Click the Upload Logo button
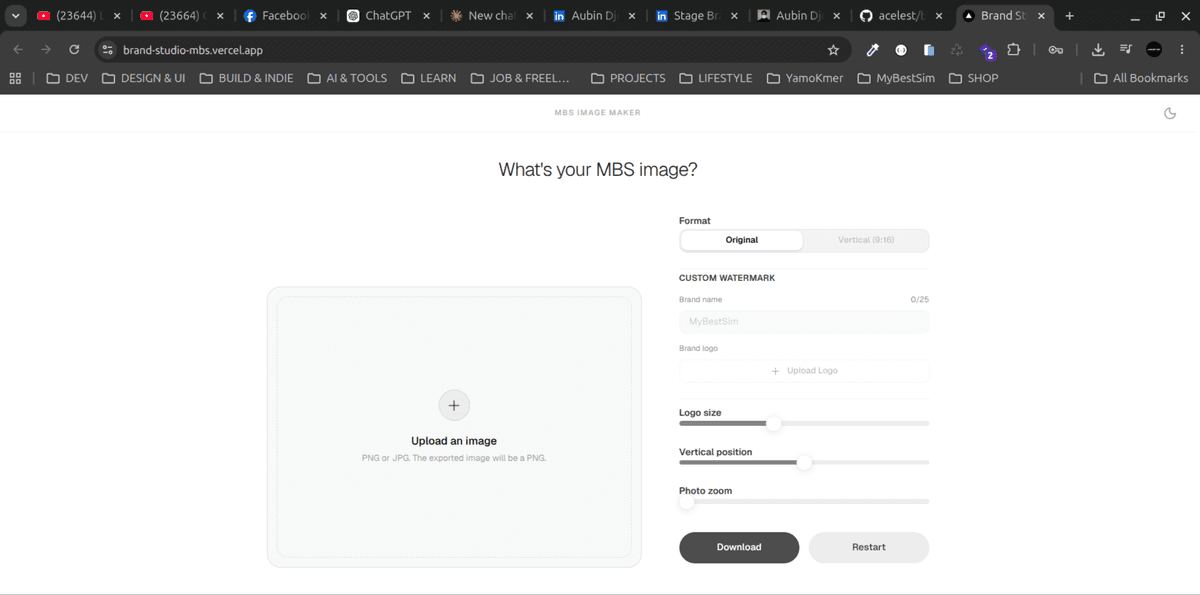 pyautogui.click(x=804, y=371)
